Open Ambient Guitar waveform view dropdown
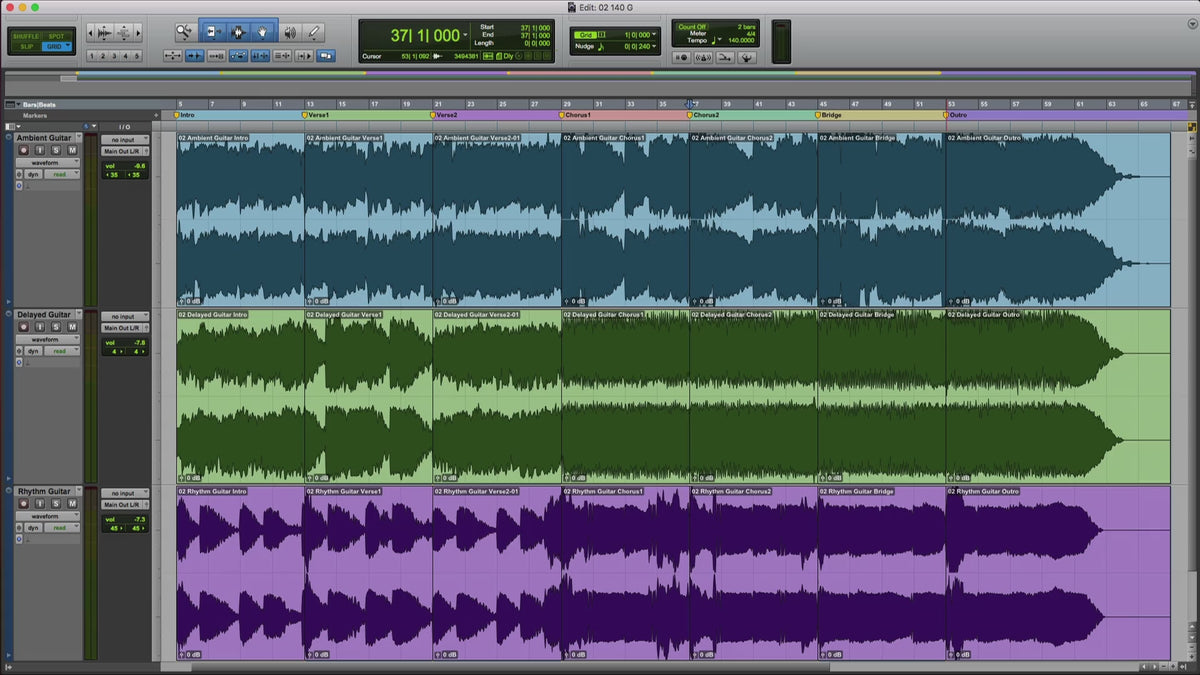1200x675 pixels. point(47,162)
